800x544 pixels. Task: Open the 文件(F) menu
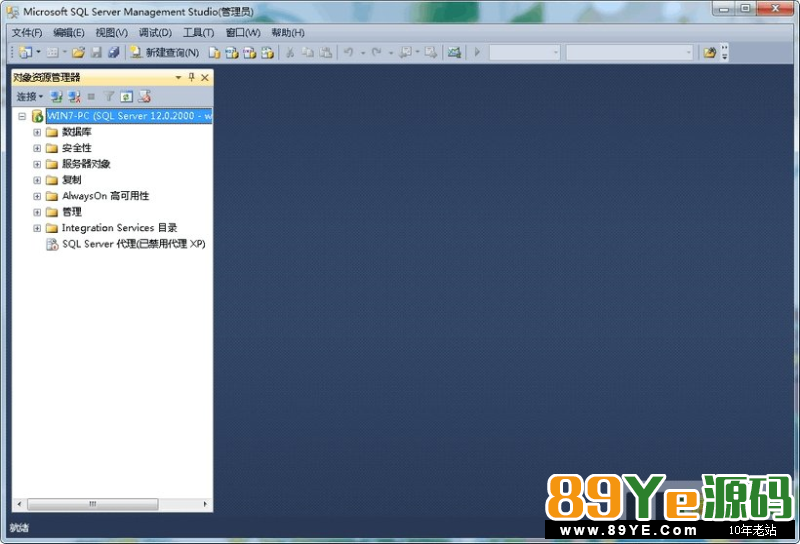click(27, 33)
